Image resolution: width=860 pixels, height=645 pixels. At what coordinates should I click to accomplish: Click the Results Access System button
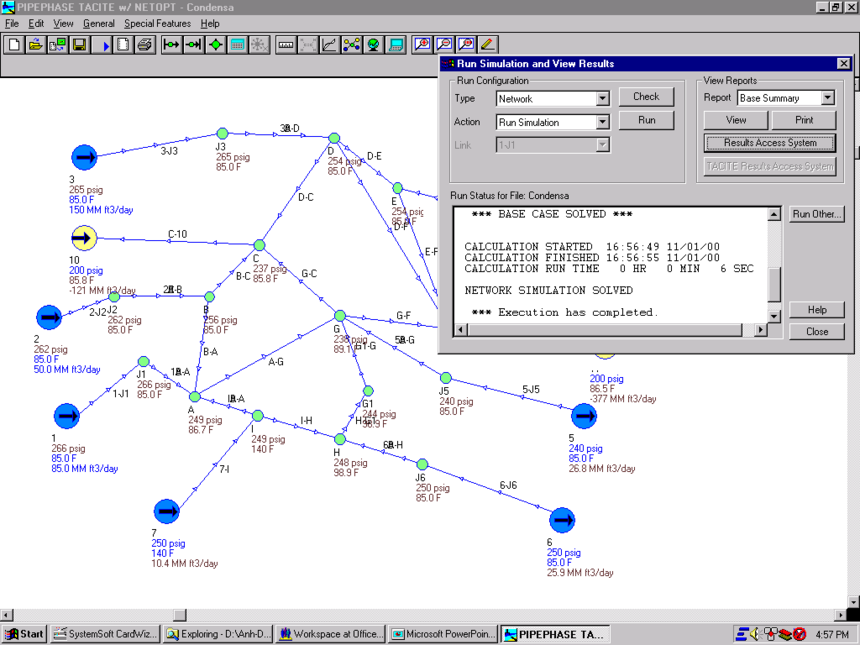point(769,143)
